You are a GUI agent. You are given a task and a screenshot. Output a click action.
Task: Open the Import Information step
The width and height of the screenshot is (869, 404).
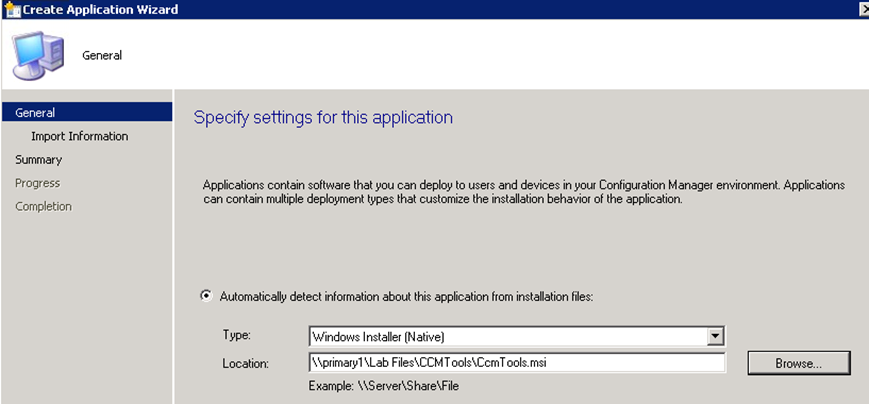click(x=79, y=136)
